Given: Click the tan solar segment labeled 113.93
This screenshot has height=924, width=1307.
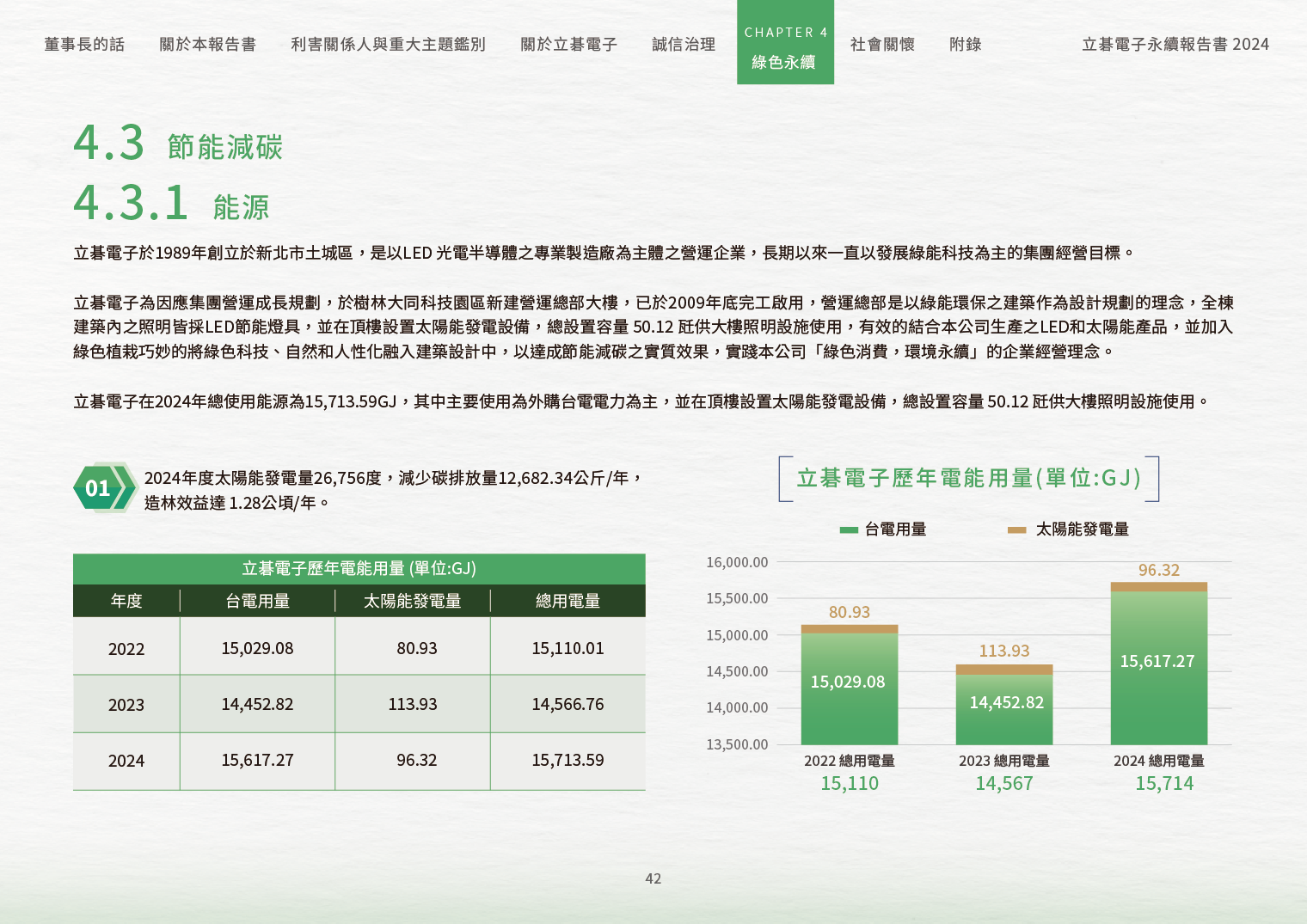Looking at the screenshot, I should (x=1004, y=670).
